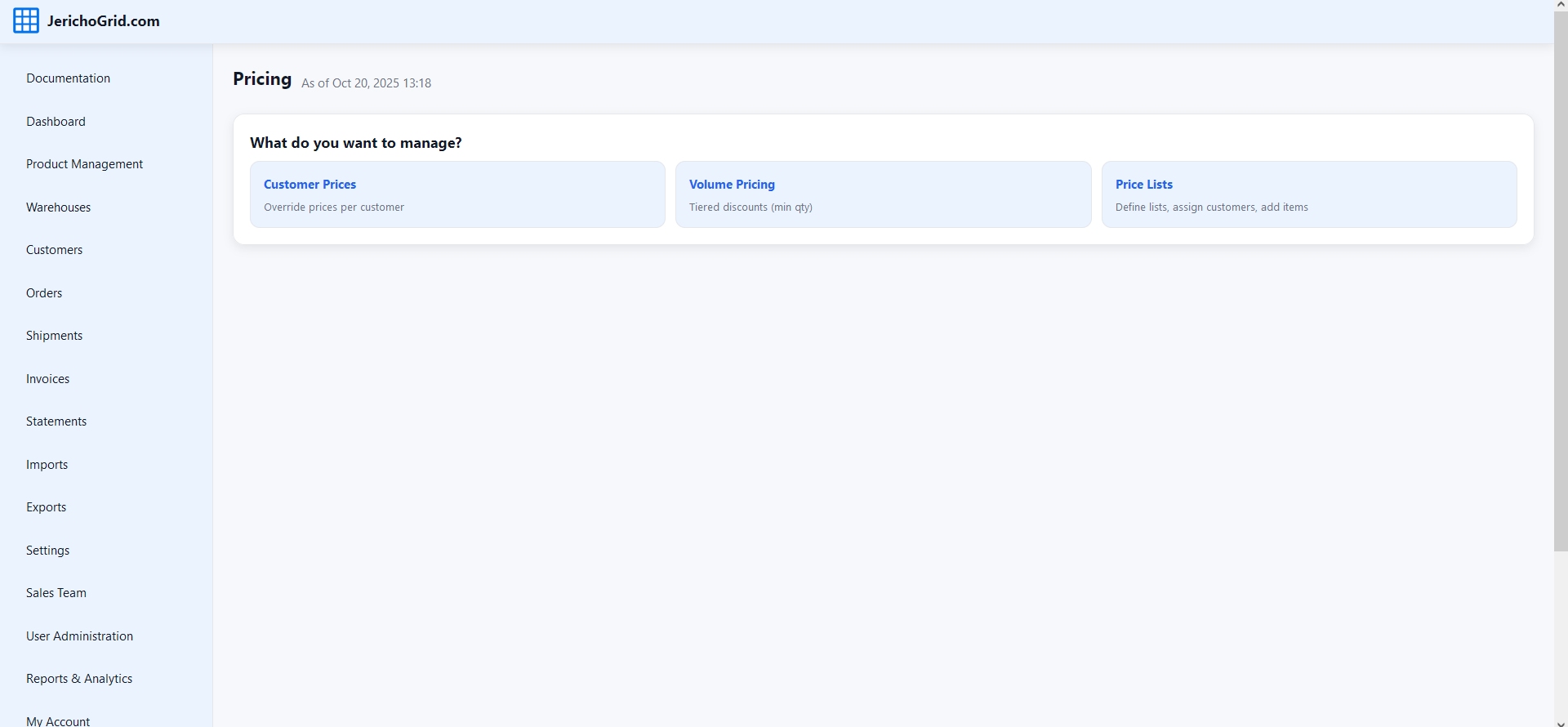The image size is (1568, 727).
Task: Select Imports from the sidebar
Action: click(47, 465)
